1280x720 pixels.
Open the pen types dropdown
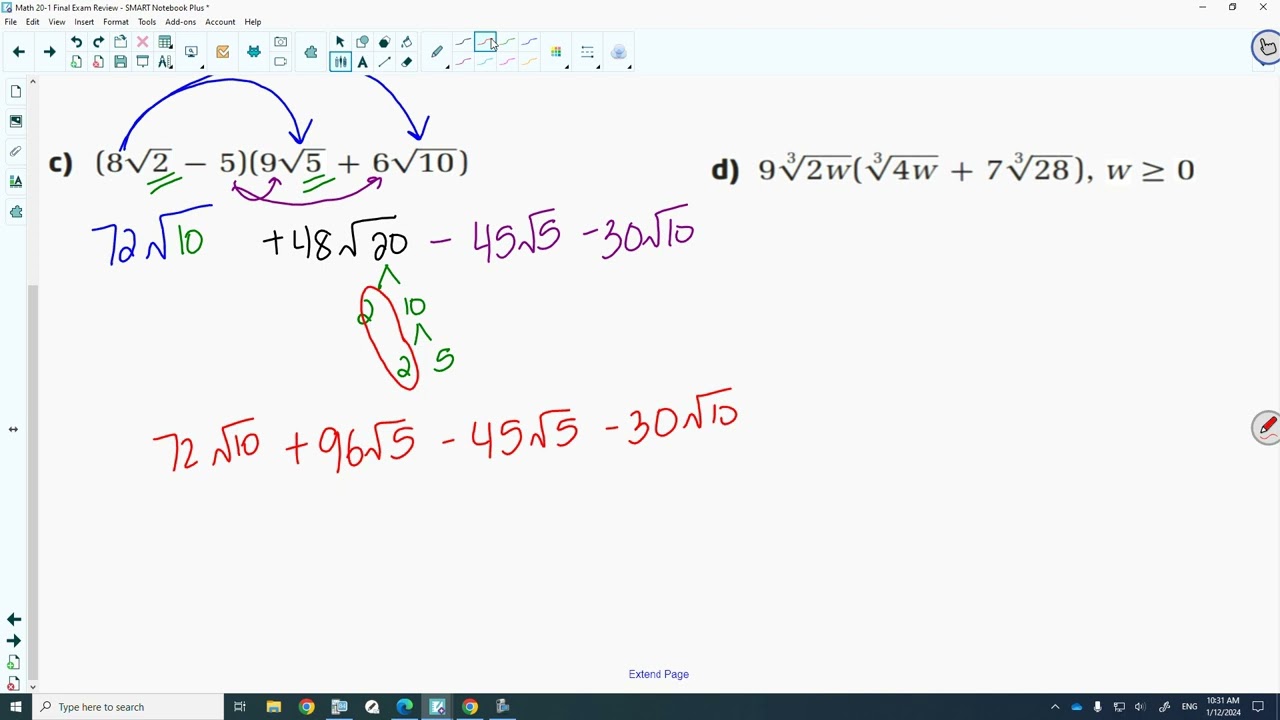pyautogui.click(x=438, y=52)
